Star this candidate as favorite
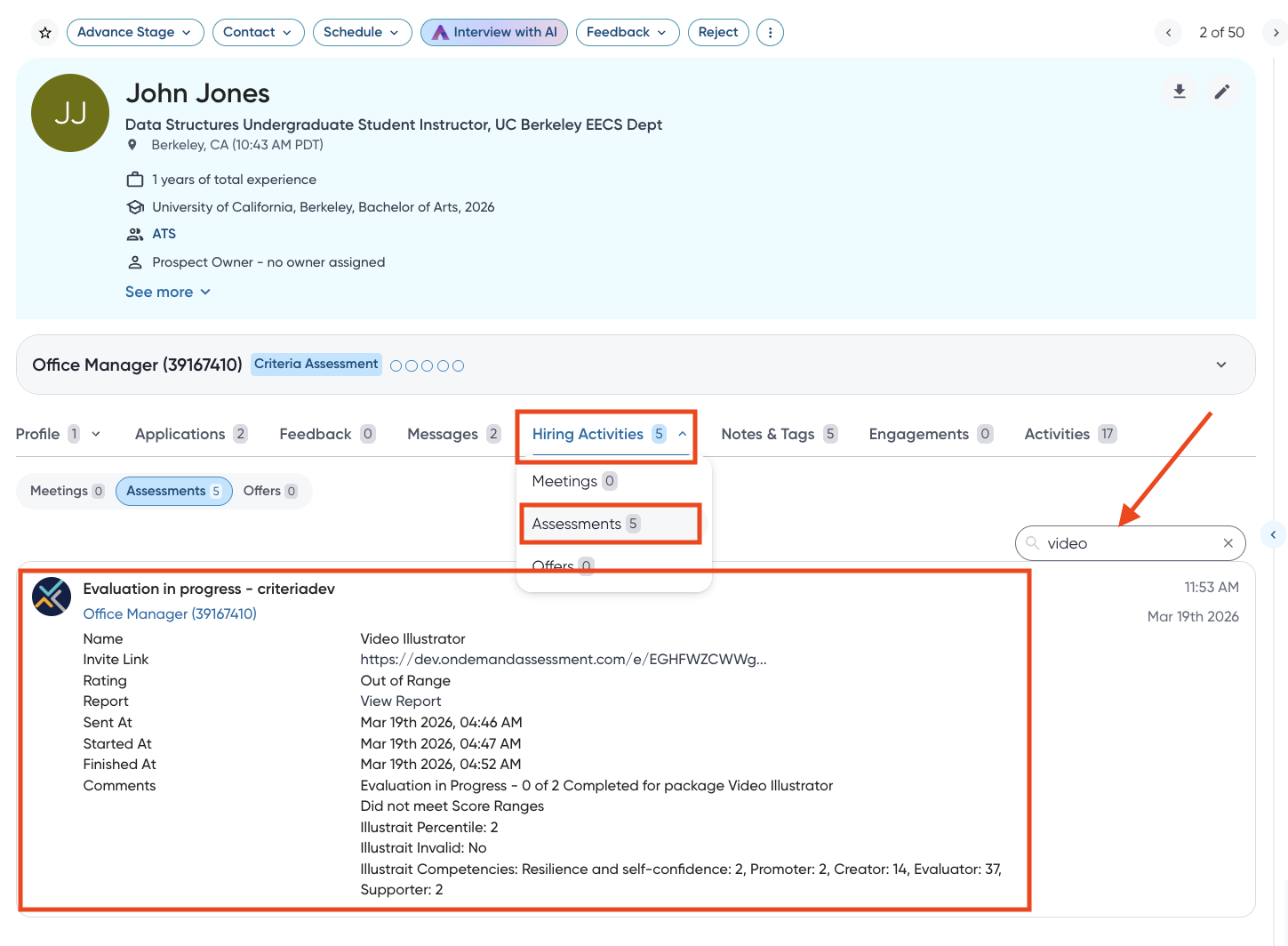The image size is (1288, 946). (x=45, y=33)
